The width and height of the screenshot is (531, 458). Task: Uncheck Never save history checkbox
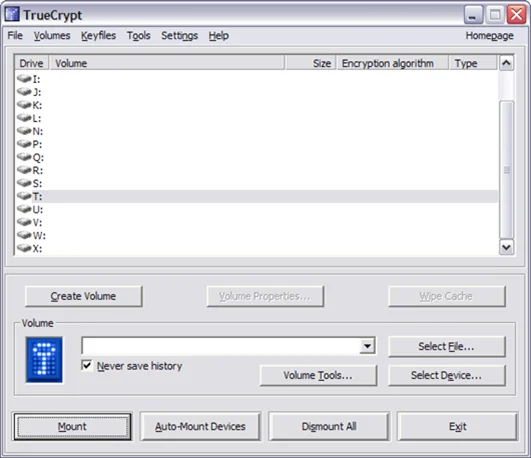pos(87,365)
